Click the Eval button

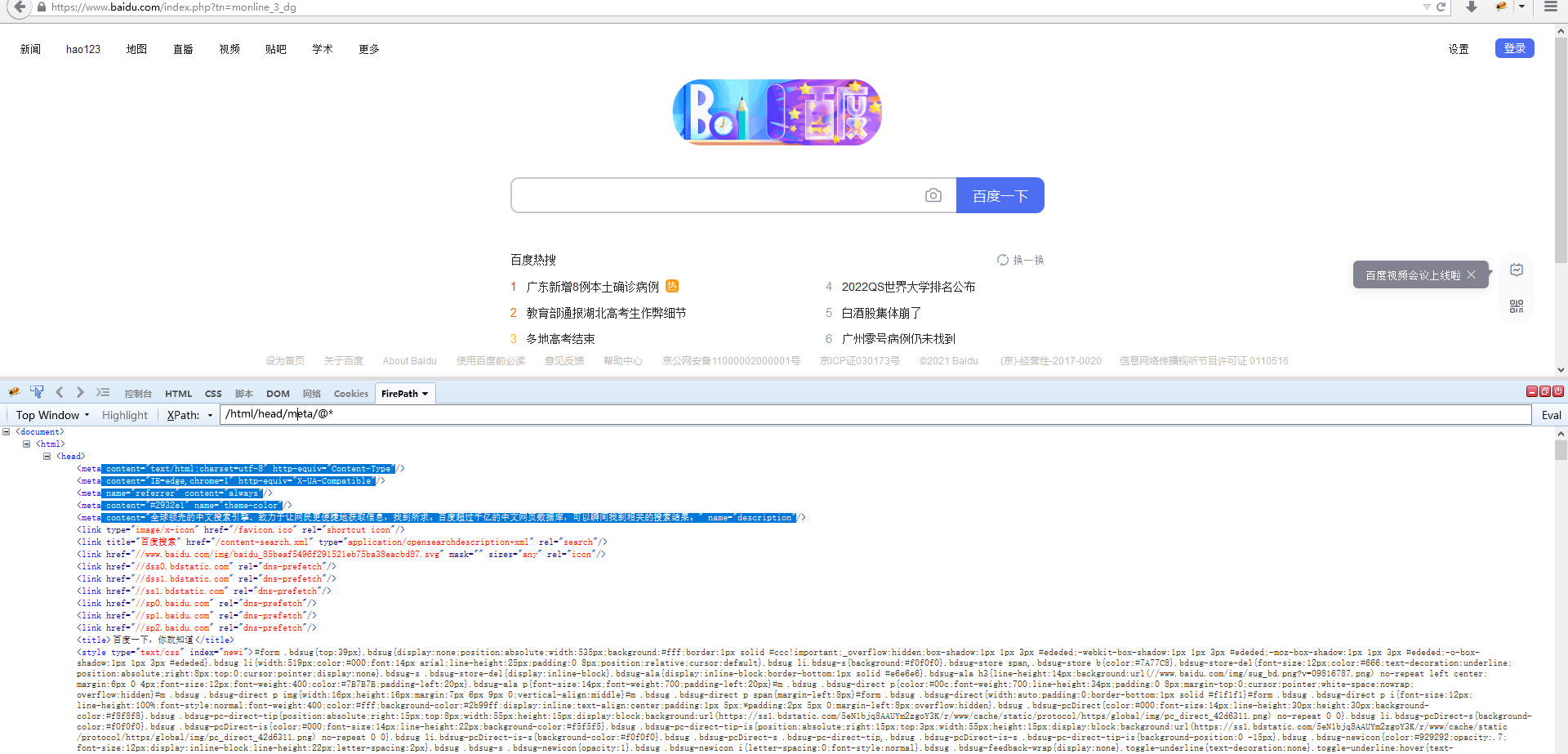(x=1550, y=415)
